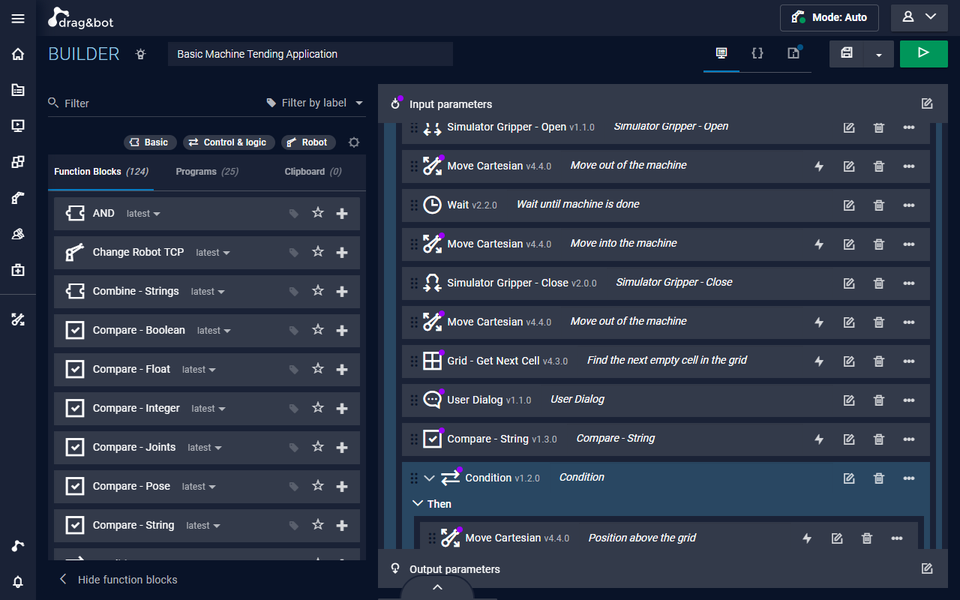Run the program with green play button

point(923,54)
